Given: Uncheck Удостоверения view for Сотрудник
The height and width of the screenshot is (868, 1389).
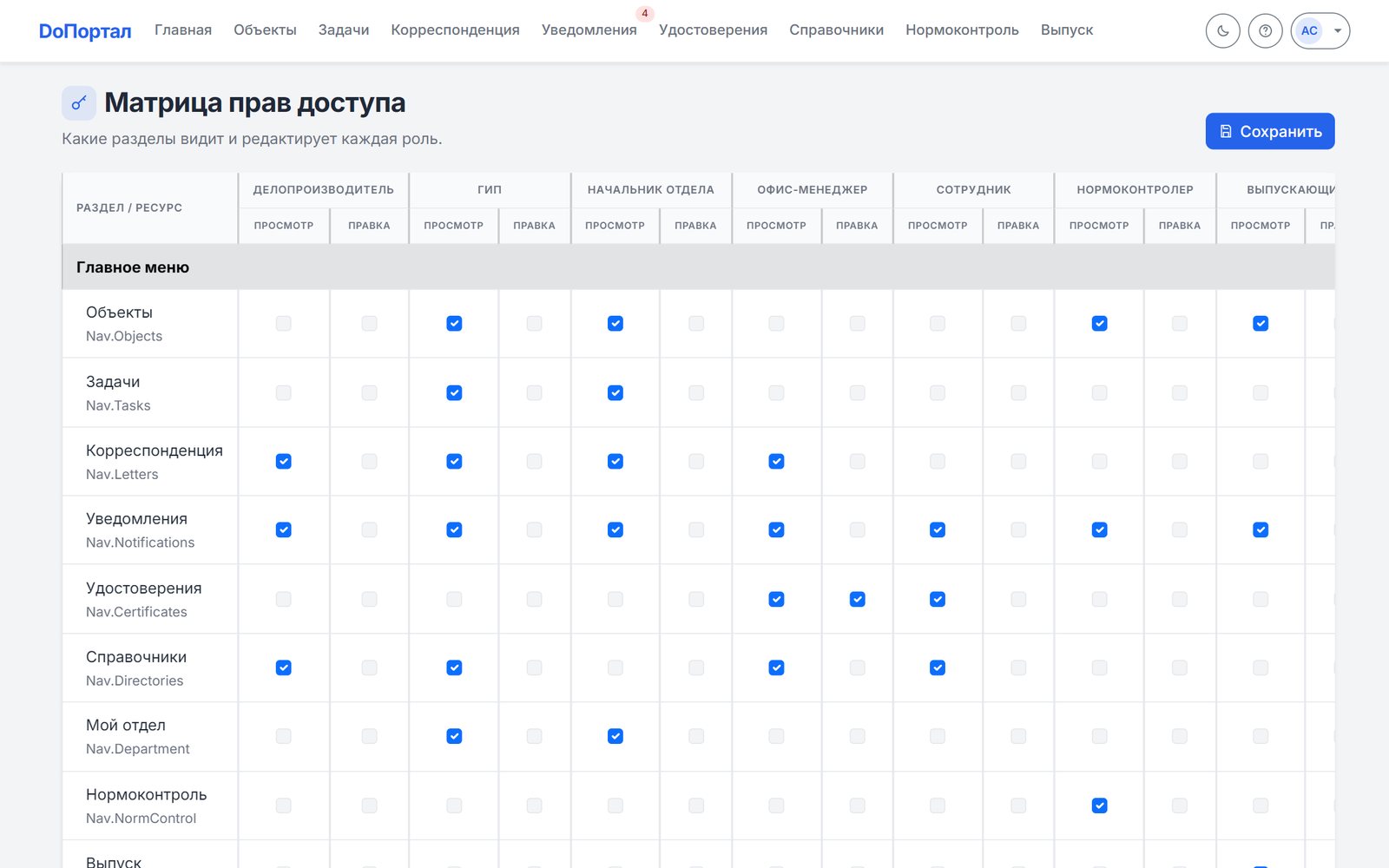Looking at the screenshot, I should point(938,600).
